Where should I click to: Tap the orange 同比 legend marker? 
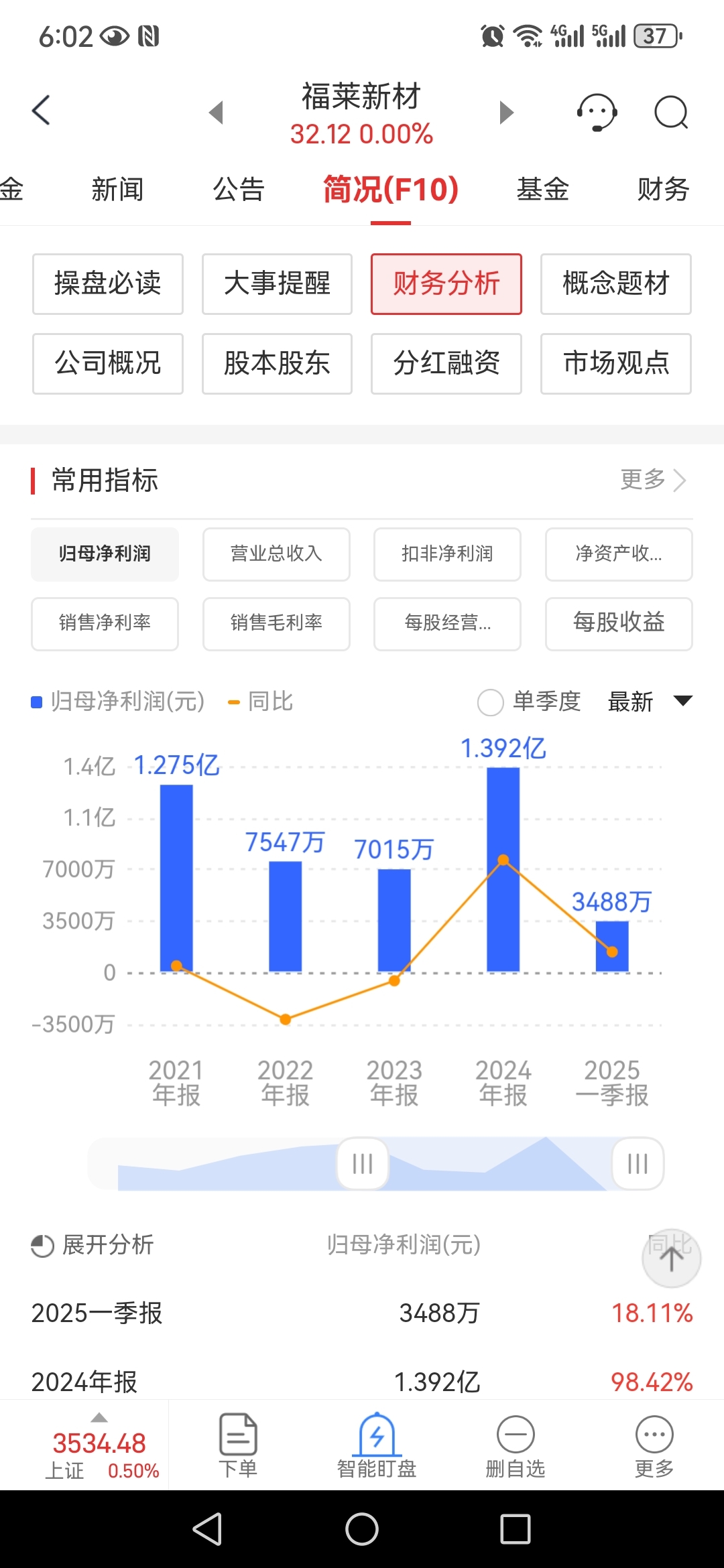234,702
